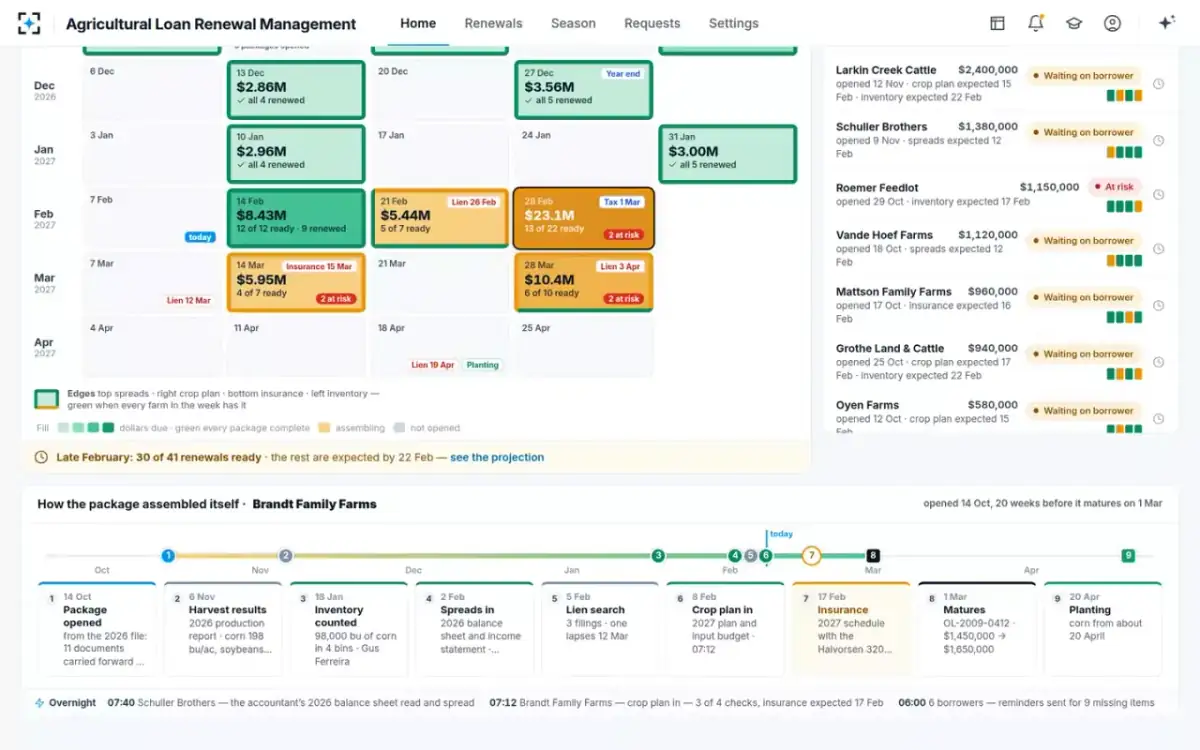Open the "Lien search" timeline card
The image size is (1200, 750).
tap(600, 629)
